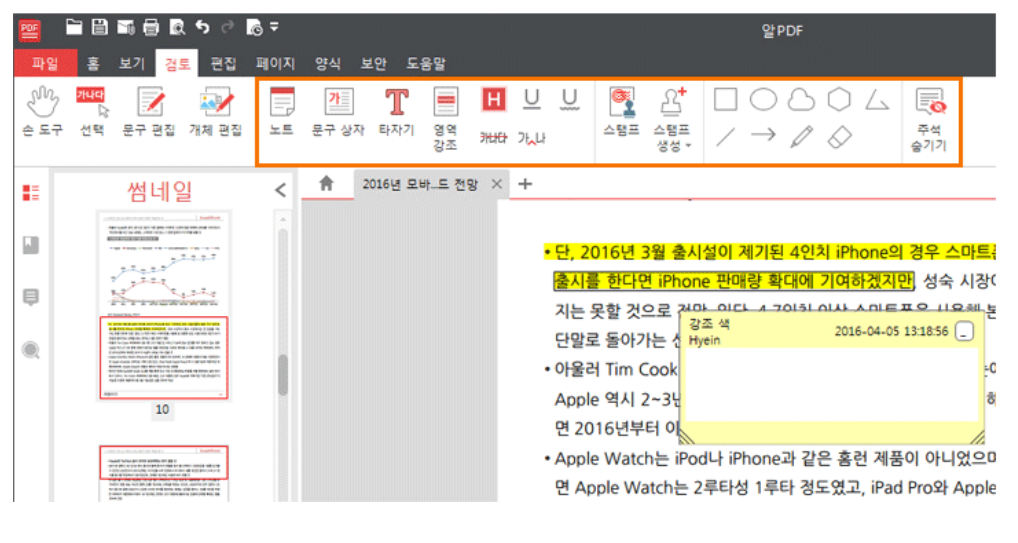Image resolution: width=1018 pixels, height=543 pixels.
Task: Open the 보안 tab
Action: 373,63
